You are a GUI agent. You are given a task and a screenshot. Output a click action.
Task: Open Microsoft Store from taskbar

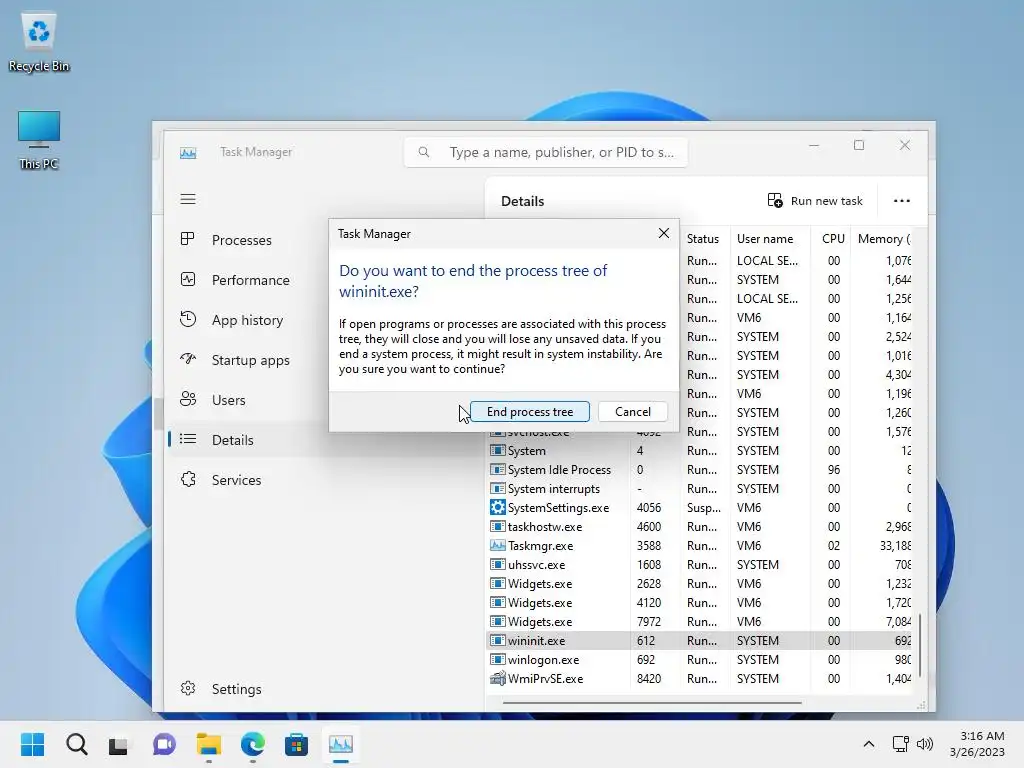click(x=296, y=744)
